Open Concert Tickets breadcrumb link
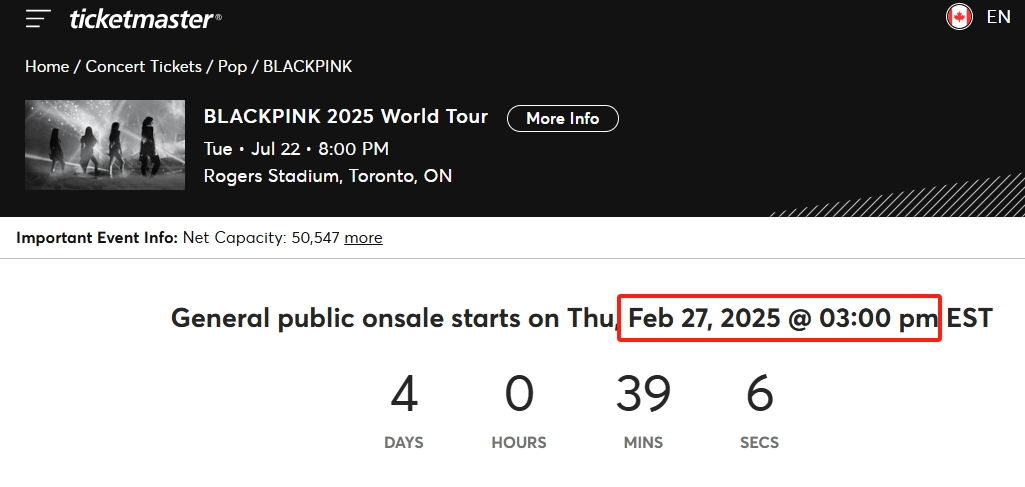This screenshot has width=1025, height=487. tap(143, 67)
